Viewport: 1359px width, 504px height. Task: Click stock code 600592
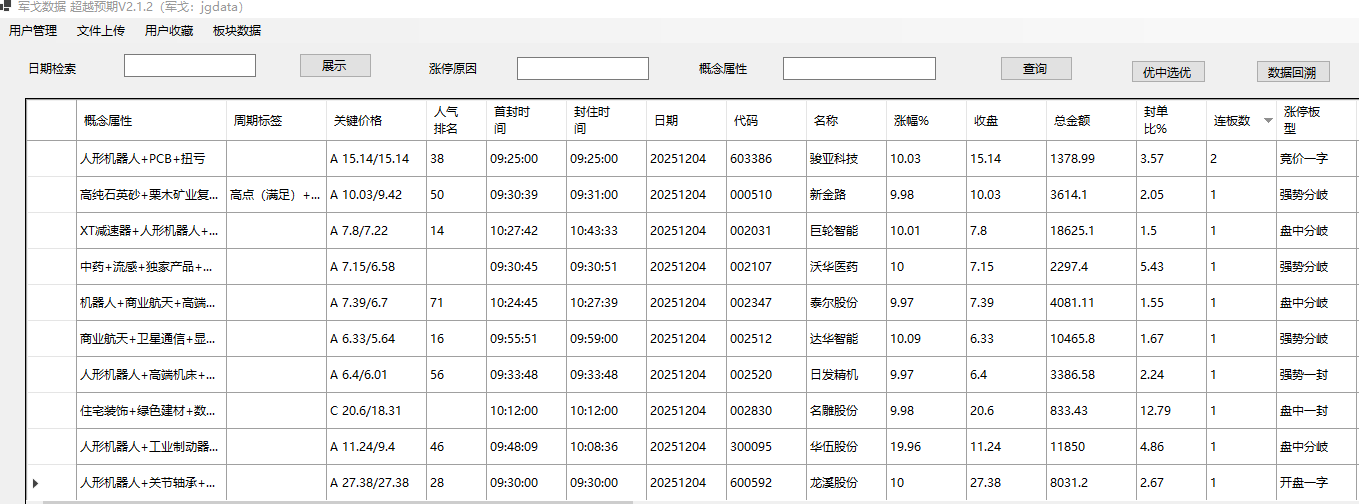[x=767, y=483]
